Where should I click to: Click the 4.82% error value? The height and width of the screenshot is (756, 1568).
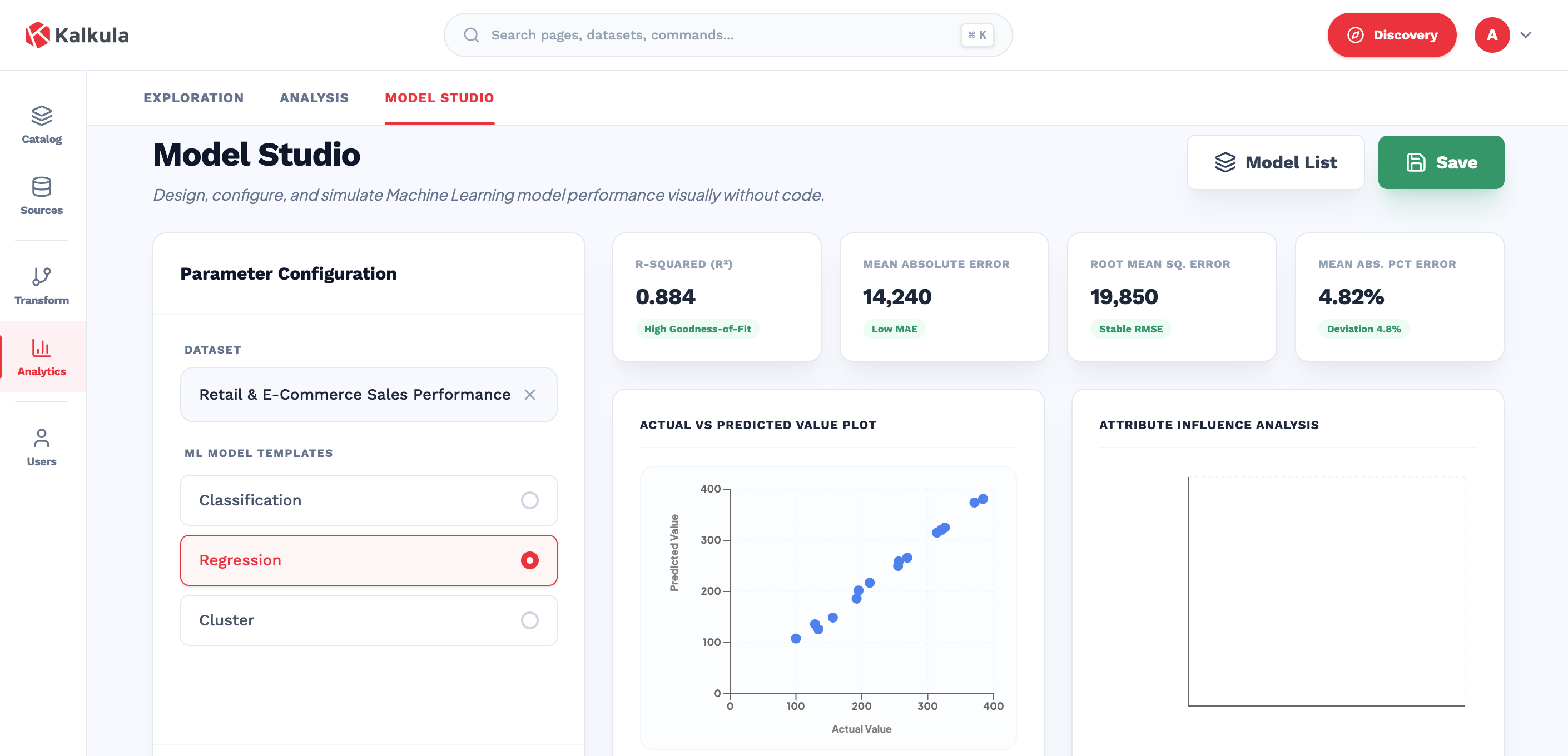pos(1351,296)
